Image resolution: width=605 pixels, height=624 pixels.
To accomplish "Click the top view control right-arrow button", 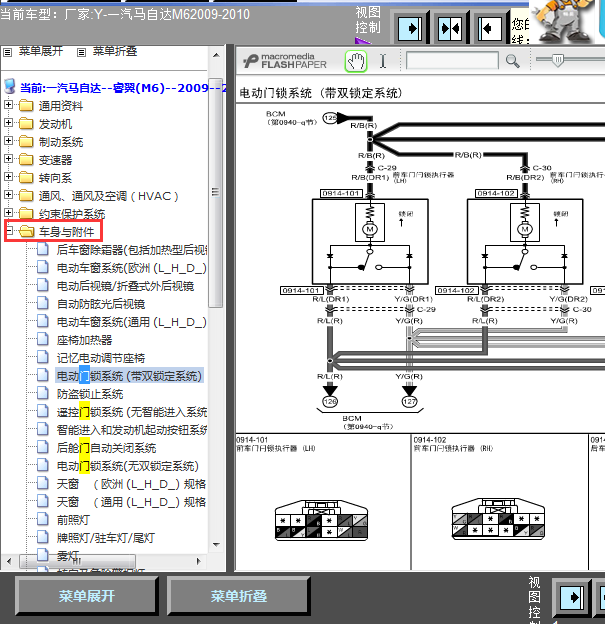I will 410,29.
